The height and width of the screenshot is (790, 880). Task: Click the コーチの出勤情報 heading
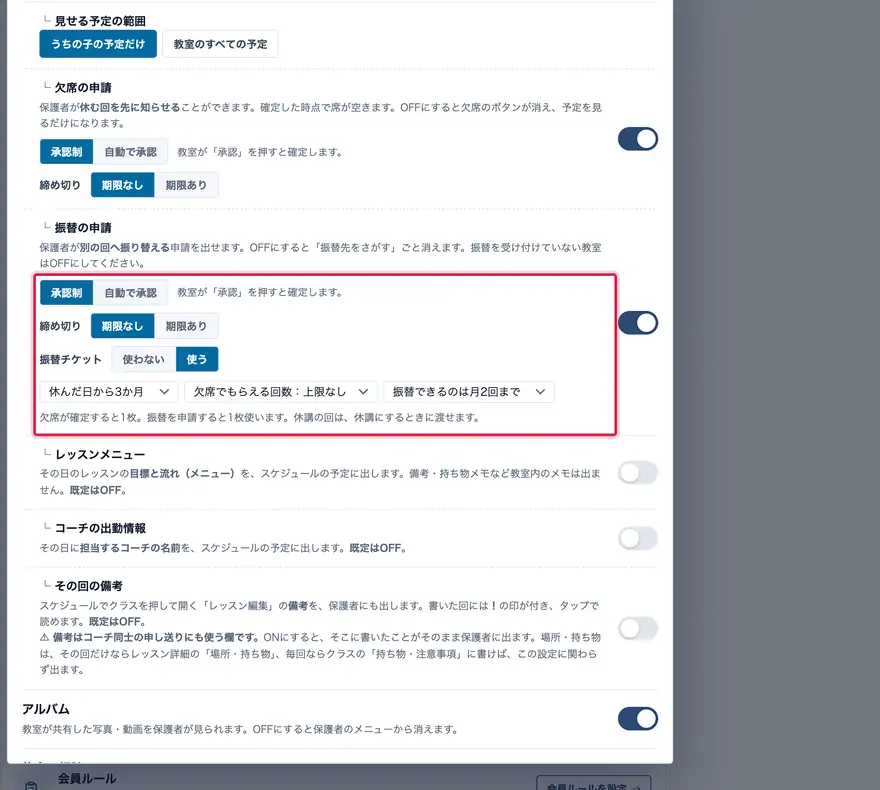[x=100, y=528]
